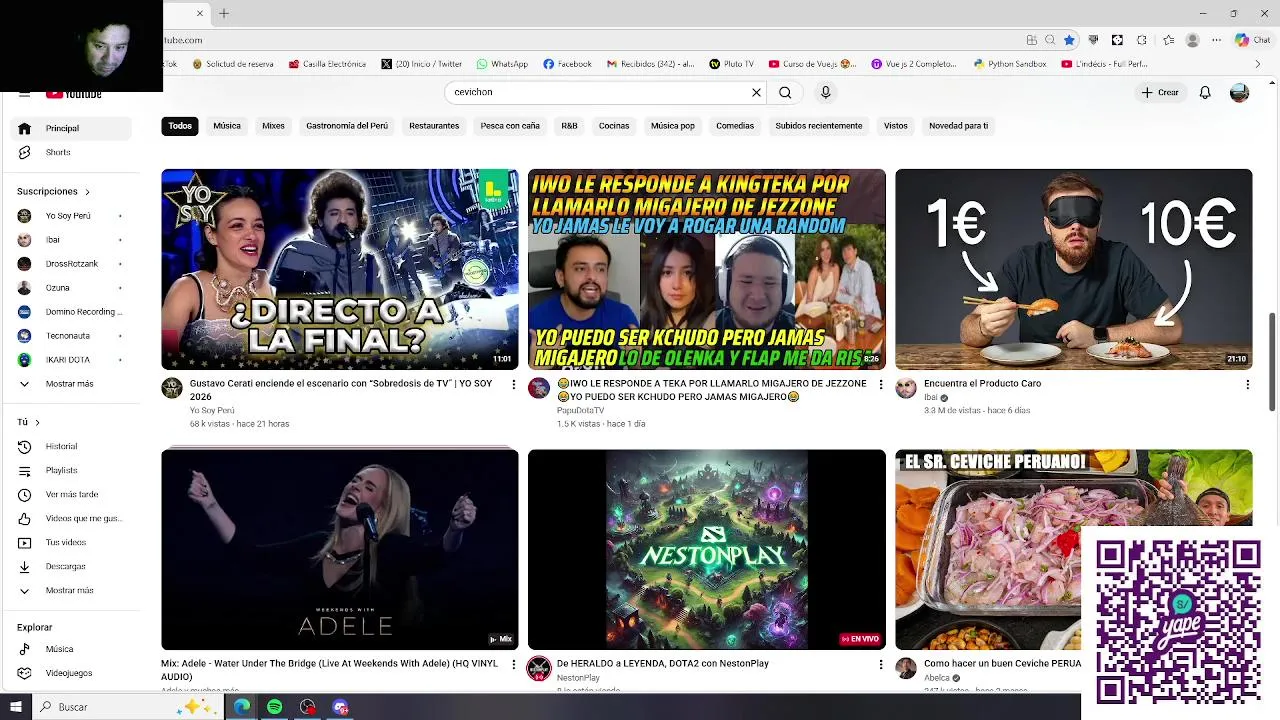
Task: Open the Adele Water Under The Bridge thumbnail
Action: [x=340, y=549]
